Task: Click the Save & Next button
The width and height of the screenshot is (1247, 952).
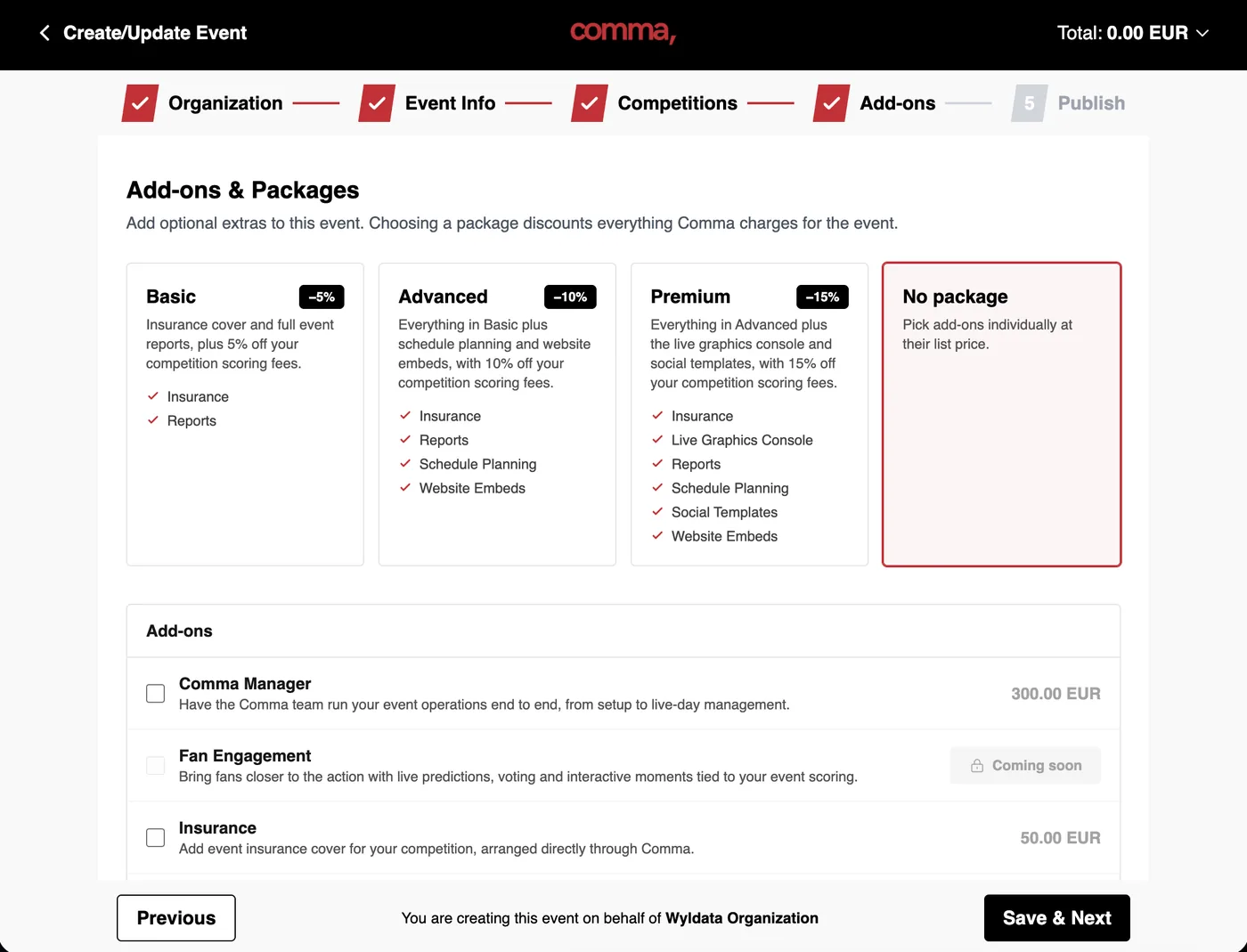Action: 1057,918
